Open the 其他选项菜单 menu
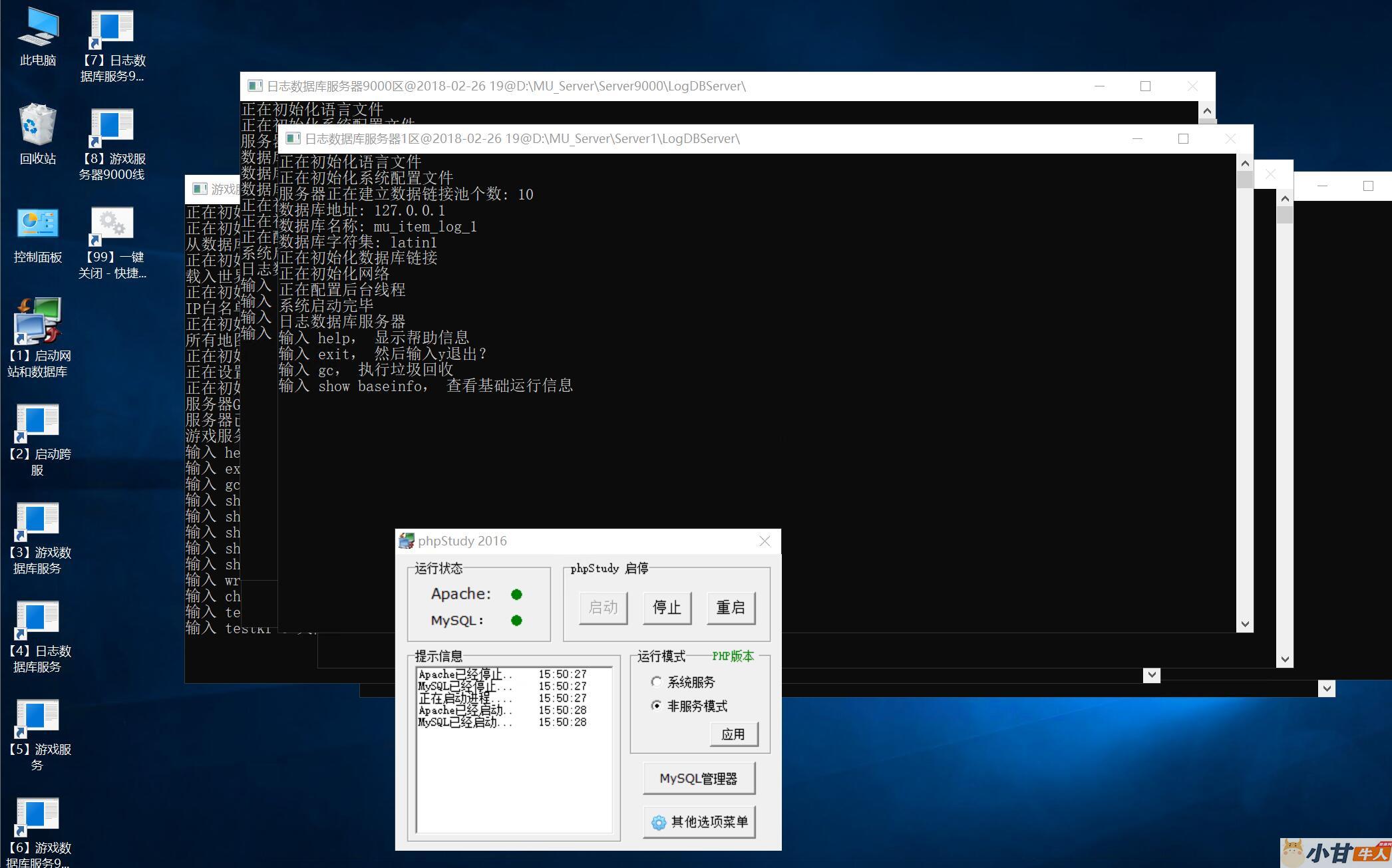The height and width of the screenshot is (868, 1392). (x=699, y=822)
